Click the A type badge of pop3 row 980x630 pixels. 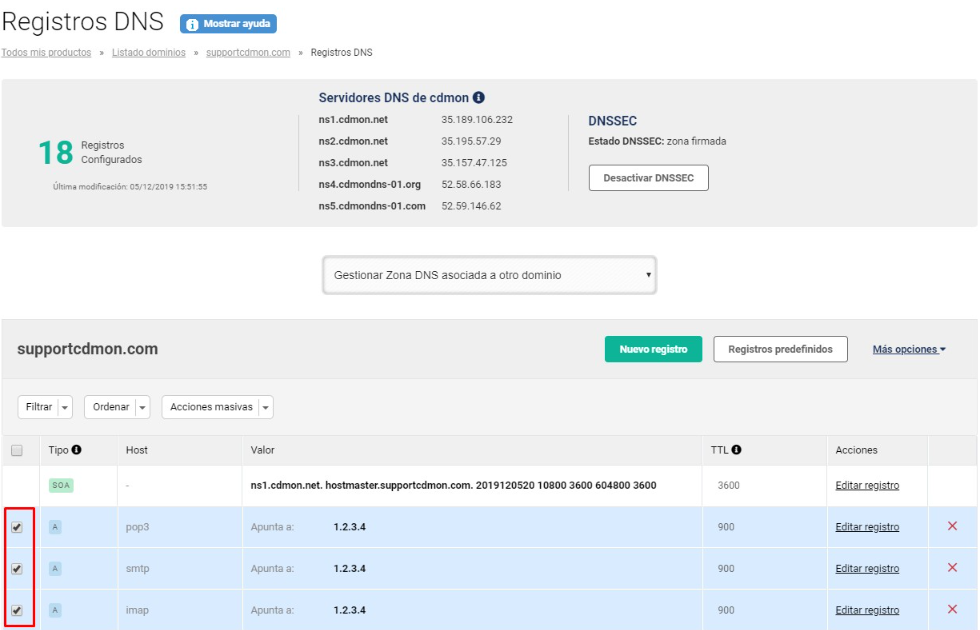(x=55, y=527)
